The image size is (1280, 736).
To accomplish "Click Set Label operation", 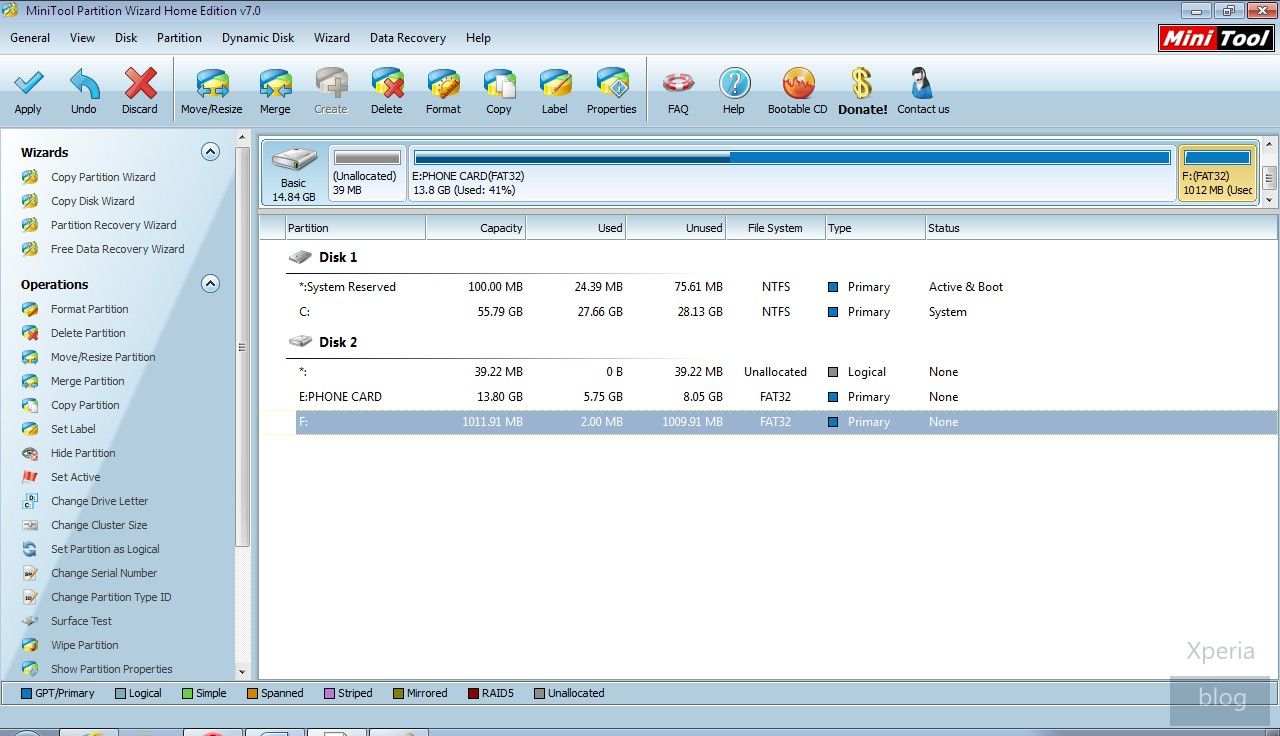I will point(73,429).
